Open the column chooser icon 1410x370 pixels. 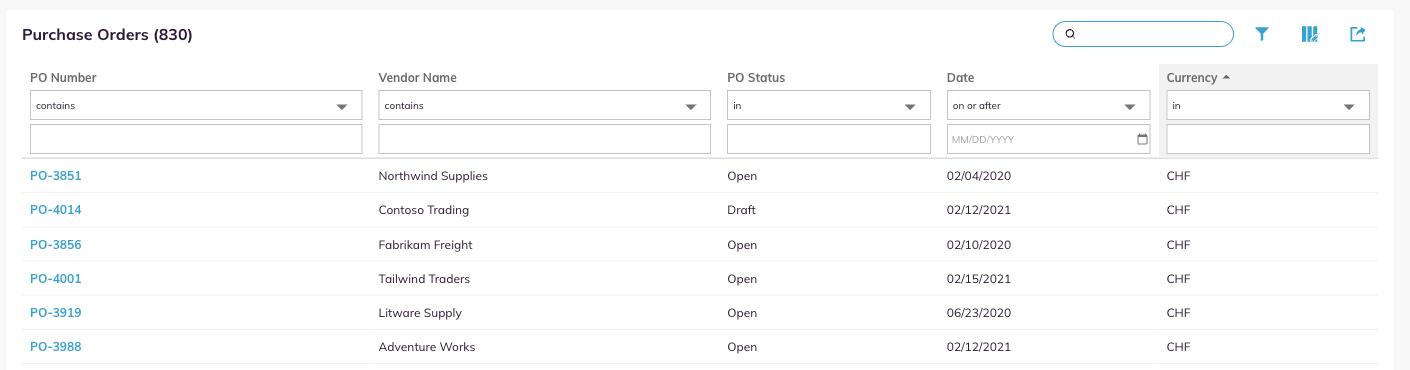[1310, 34]
